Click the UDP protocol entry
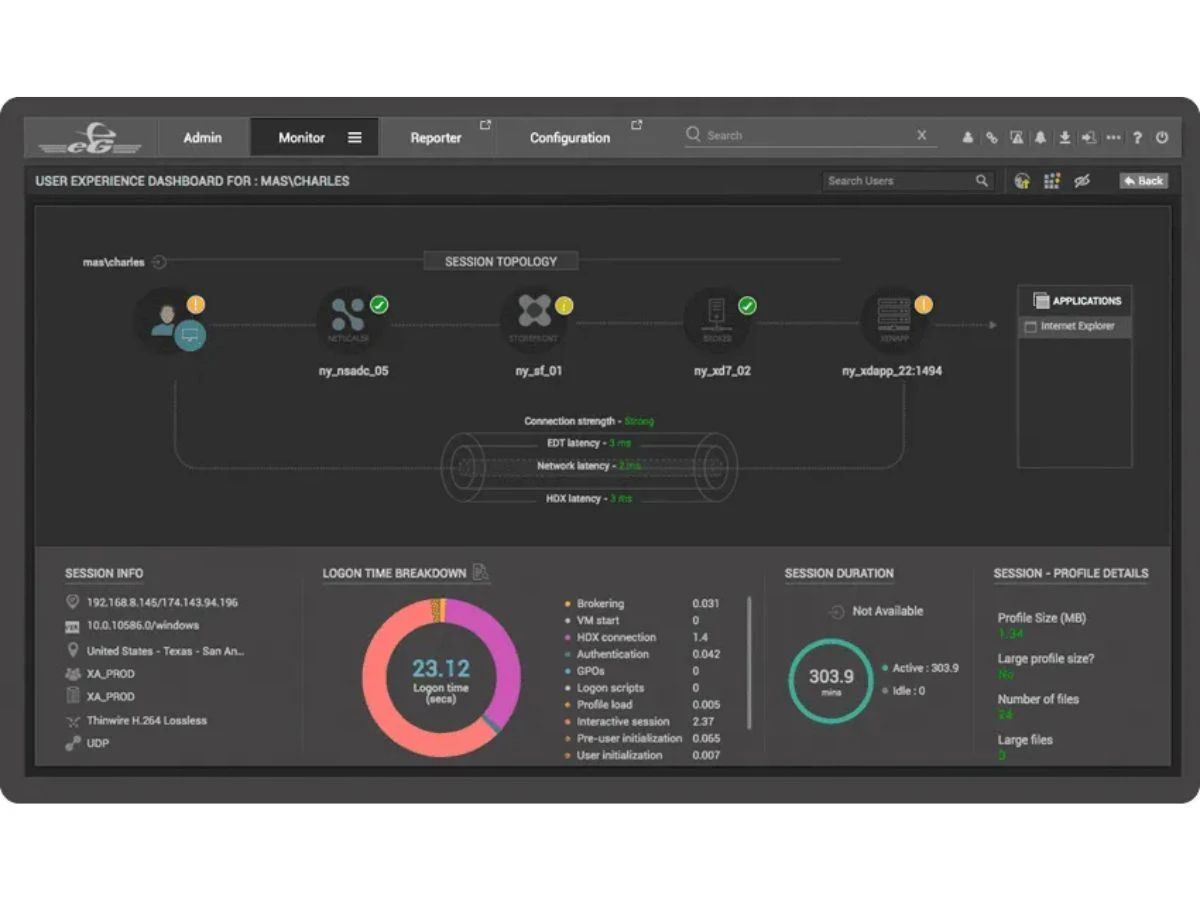The image size is (1200, 900). [x=97, y=743]
